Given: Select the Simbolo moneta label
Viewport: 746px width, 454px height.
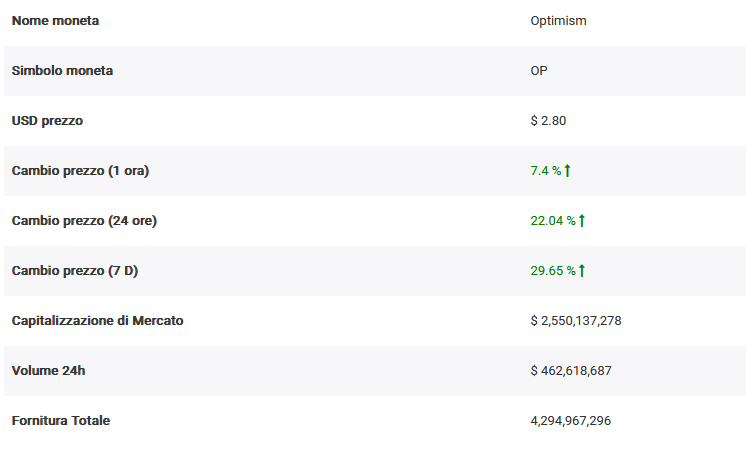Looking at the screenshot, I should 62,71.
